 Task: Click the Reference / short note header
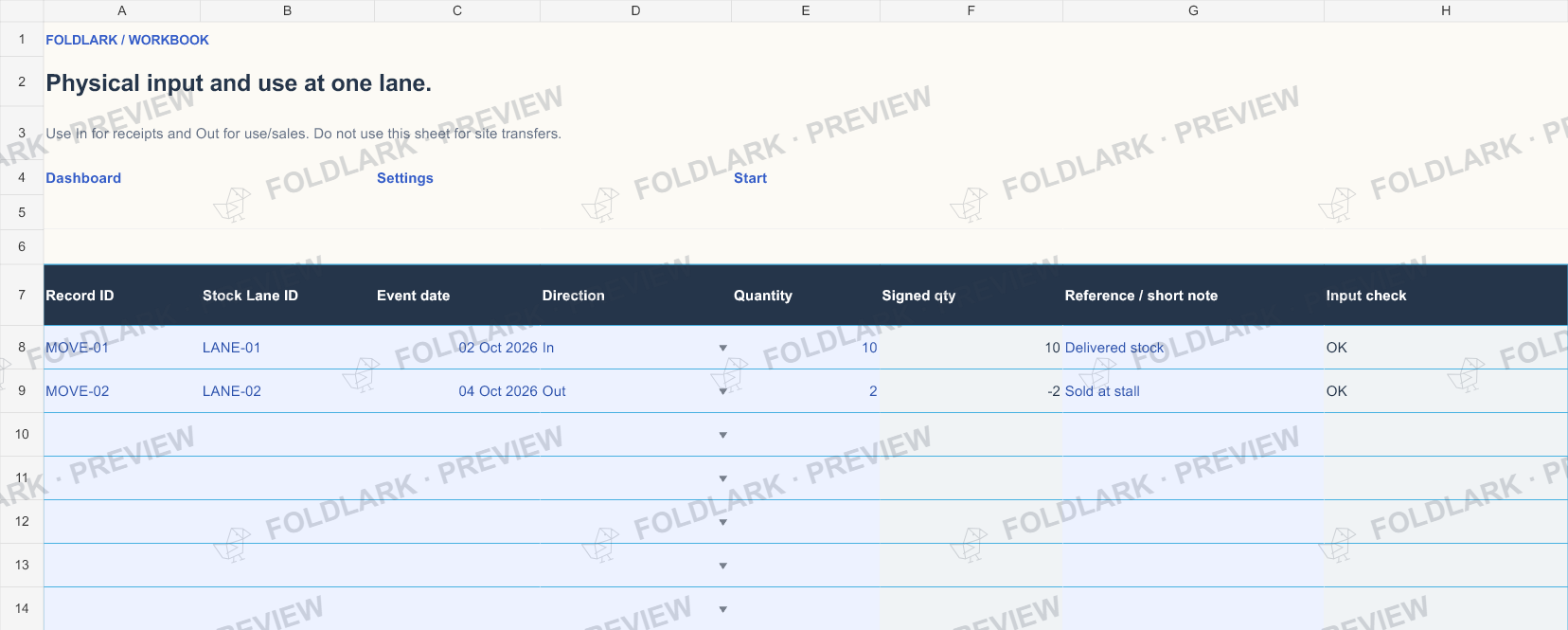pyautogui.click(x=1193, y=296)
